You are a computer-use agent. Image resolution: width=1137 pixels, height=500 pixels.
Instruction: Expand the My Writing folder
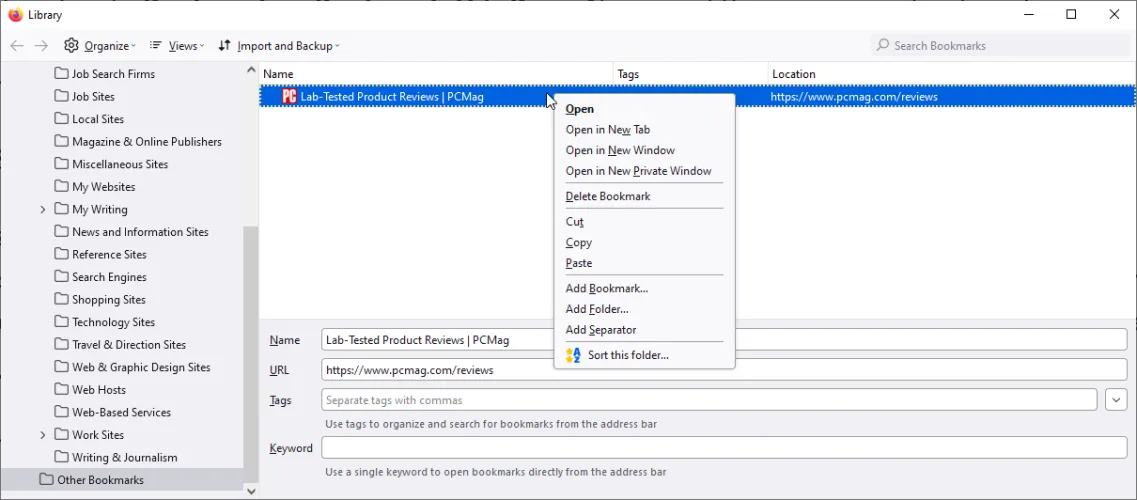point(43,210)
